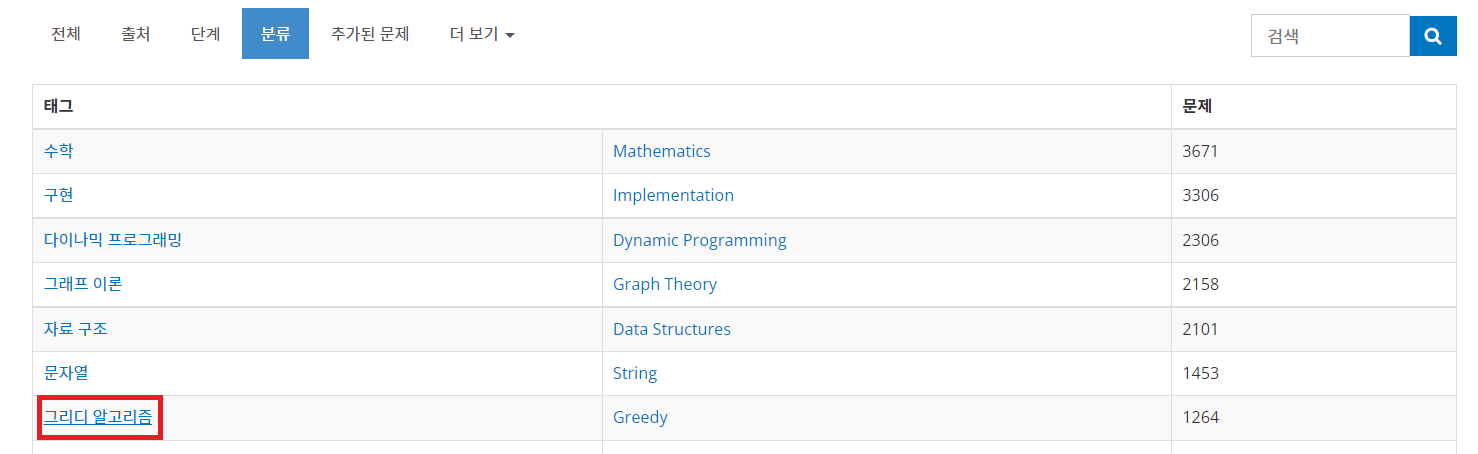The width and height of the screenshot is (1478, 454).
Task: Click the Implementation link
Action: [673, 195]
